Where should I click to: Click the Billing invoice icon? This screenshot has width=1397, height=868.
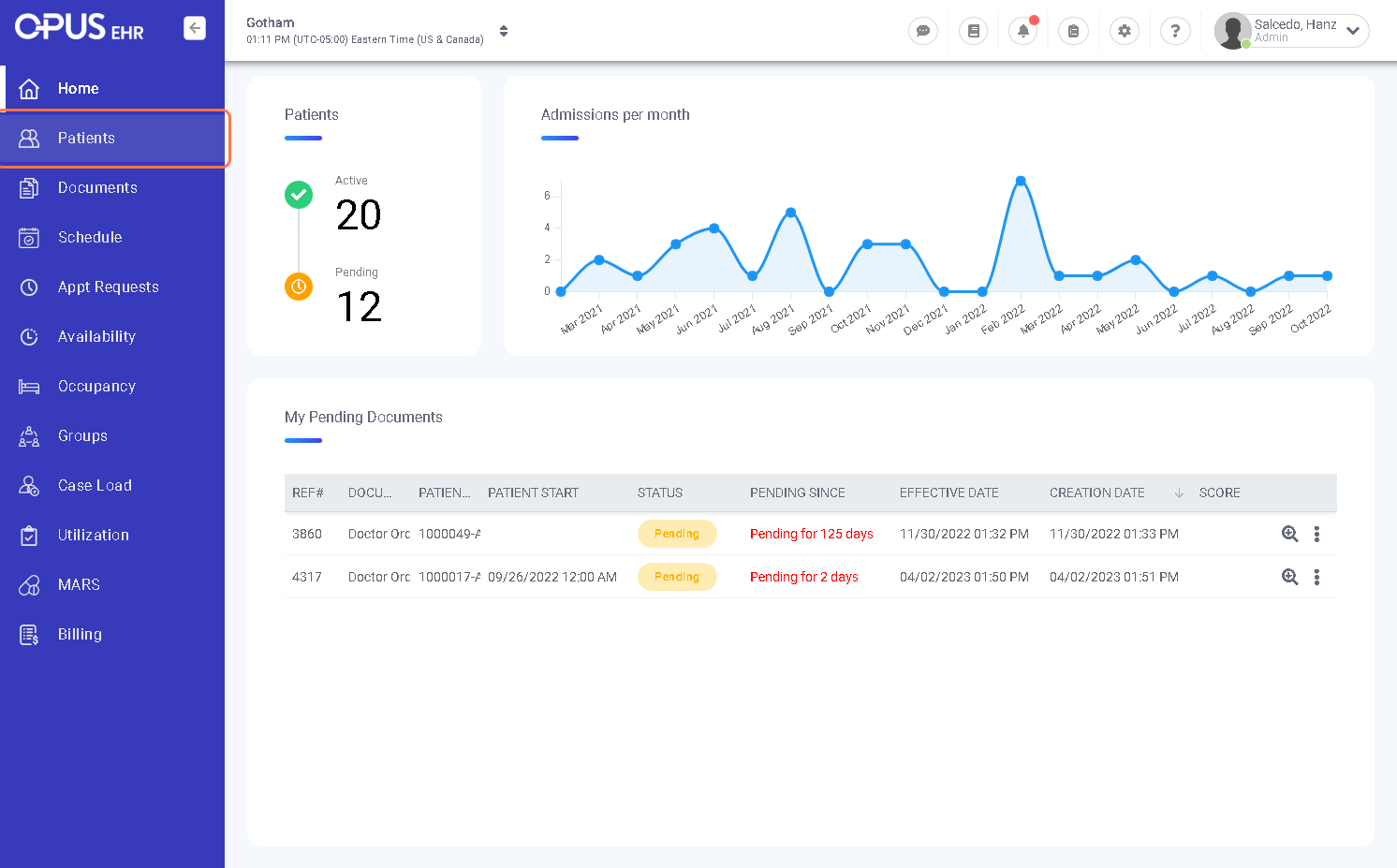tap(29, 635)
